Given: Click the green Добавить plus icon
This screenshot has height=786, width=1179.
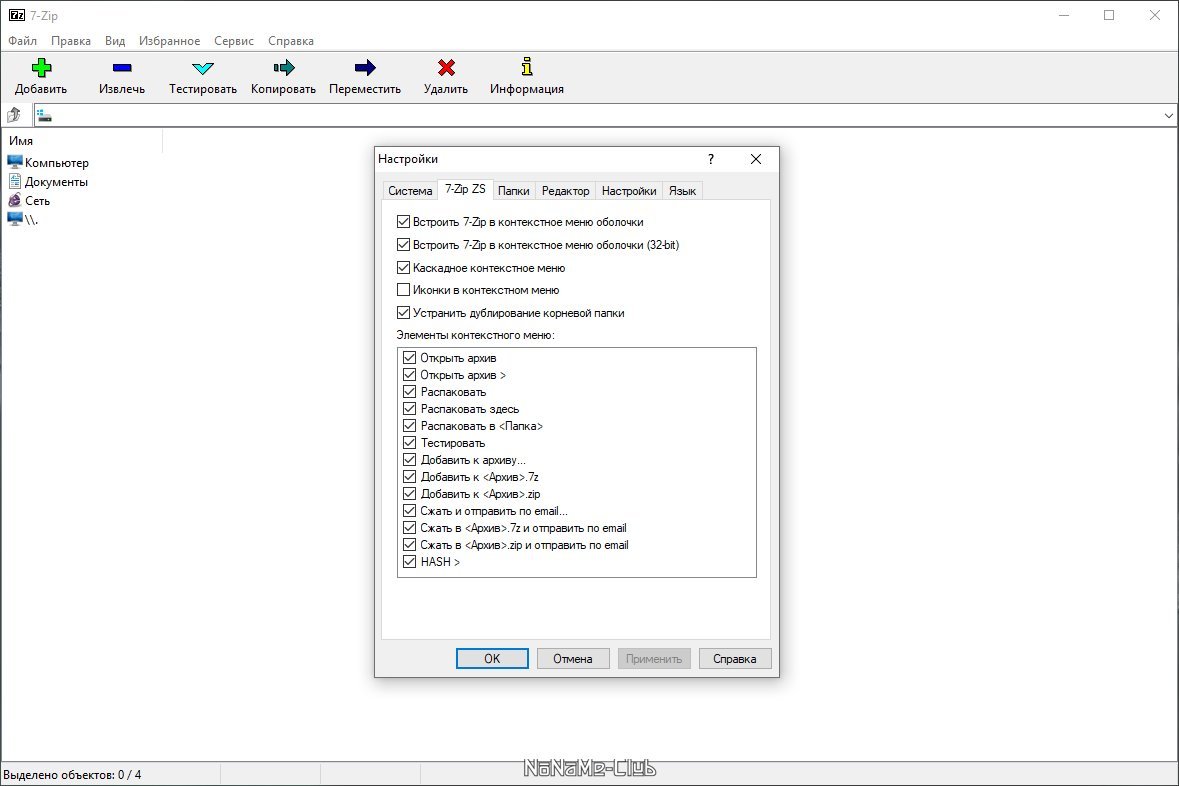Looking at the screenshot, I should pos(41,68).
